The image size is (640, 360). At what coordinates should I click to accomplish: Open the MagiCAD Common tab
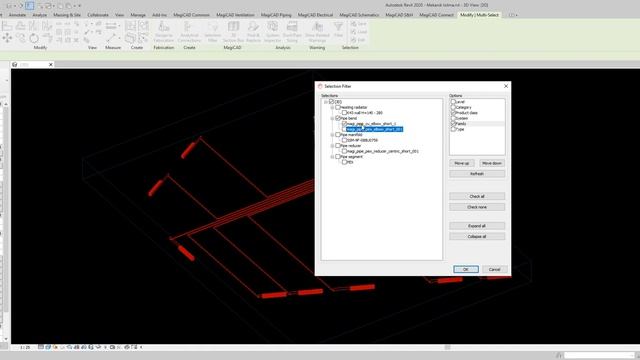point(191,15)
